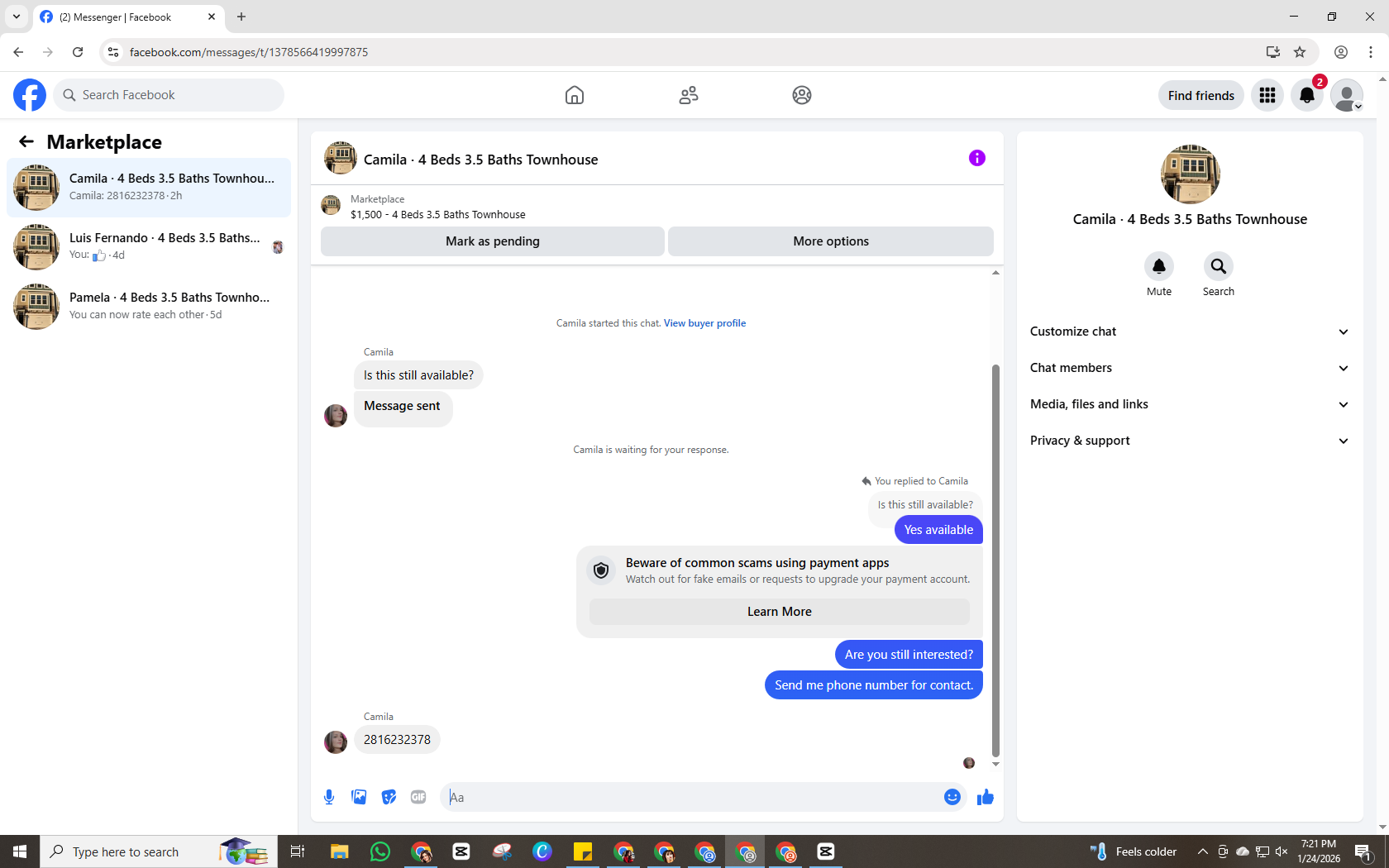Open the Friends icon in top navigation

(x=689, y=95)
